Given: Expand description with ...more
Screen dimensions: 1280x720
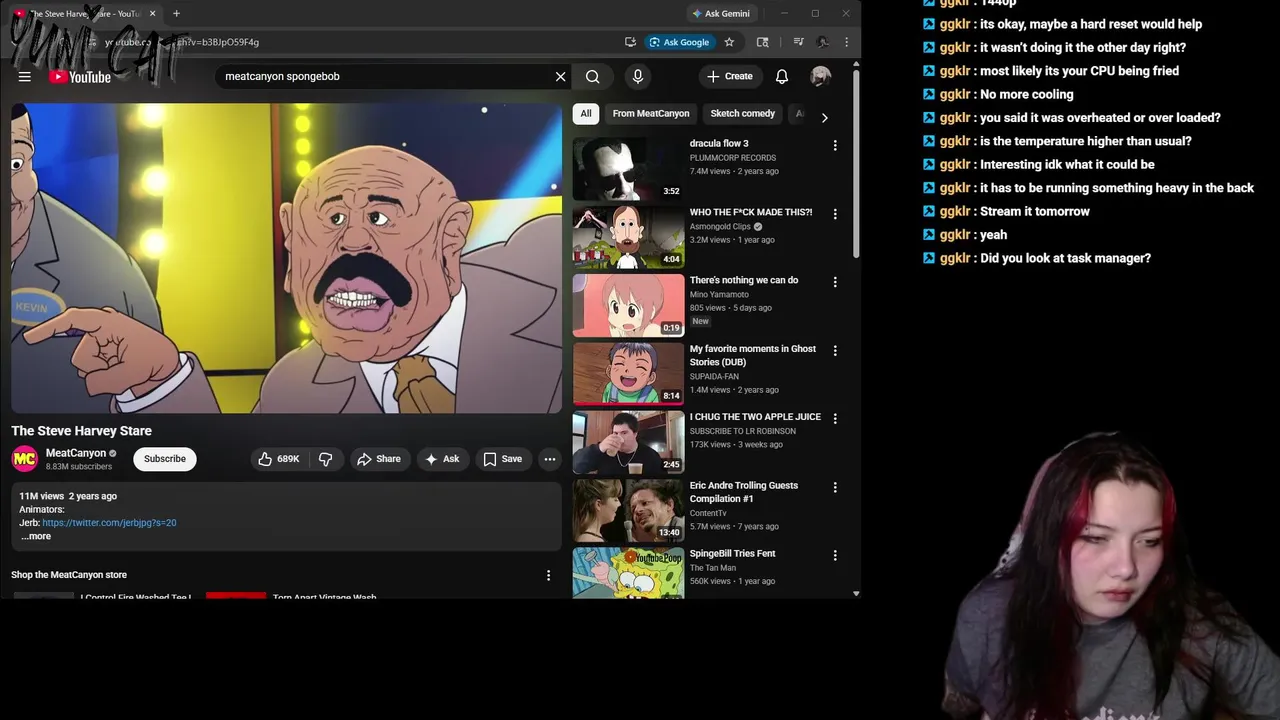Looking at the screenshot, I should [x=36, y=536].
